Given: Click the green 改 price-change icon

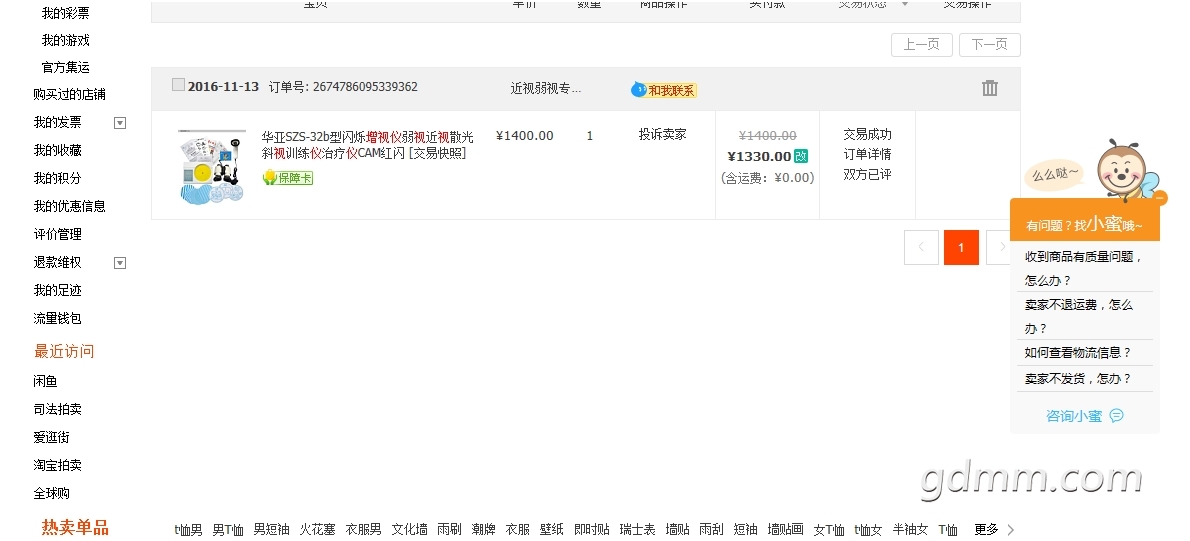Looking at the screenshot, I should click(801, 156).
